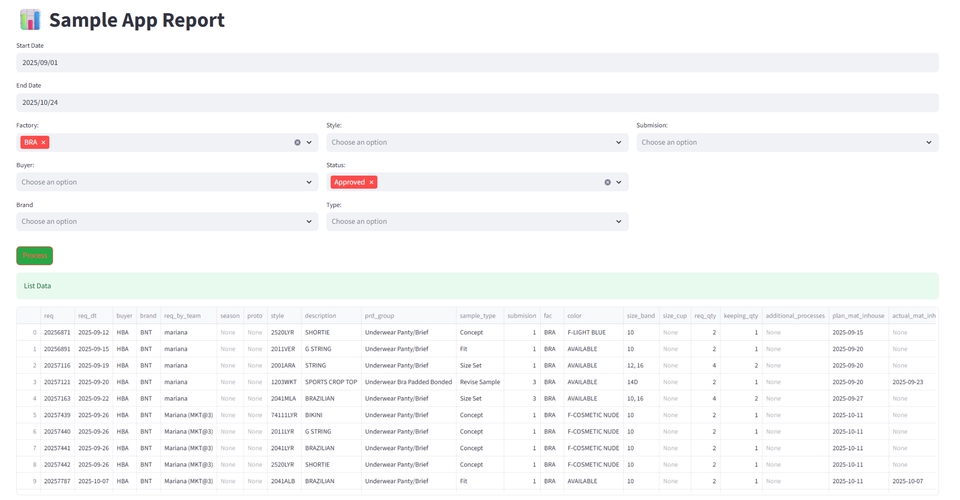This screenshot has width=960, height=500.
Task: Open the Style dropdown
Action: point(476,143)
